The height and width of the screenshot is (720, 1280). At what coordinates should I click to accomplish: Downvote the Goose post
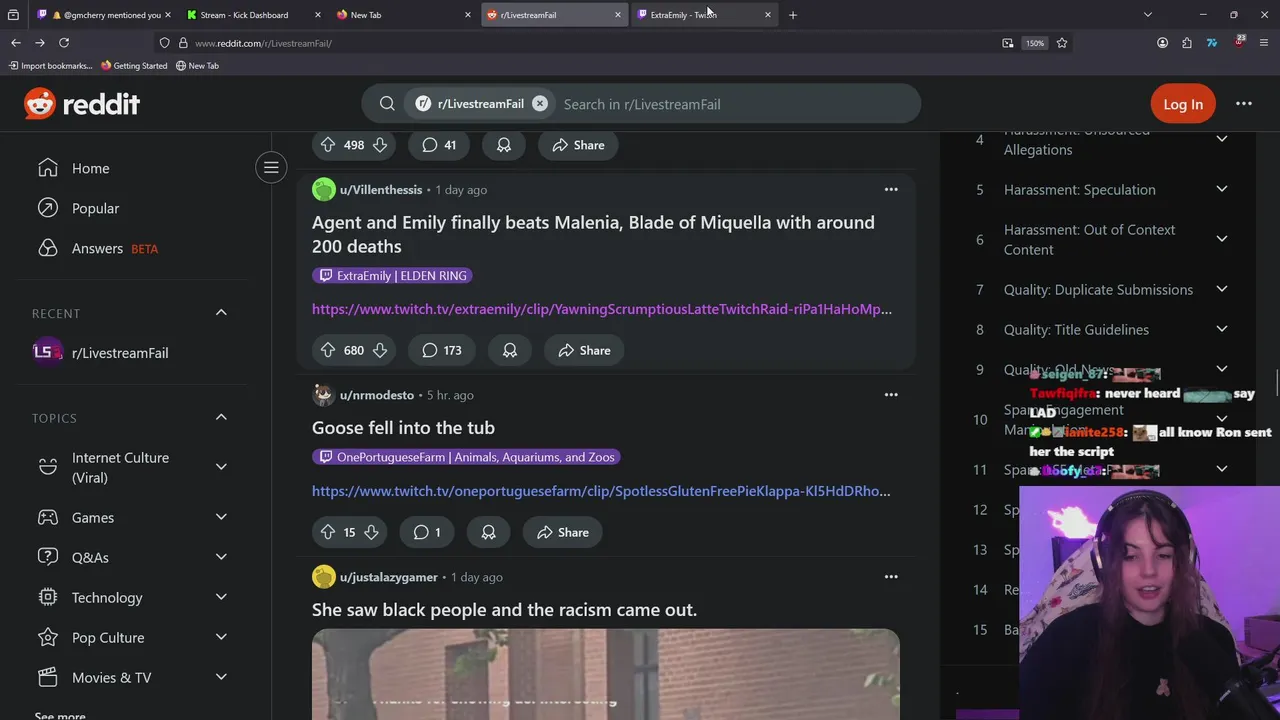pos(371,532)
